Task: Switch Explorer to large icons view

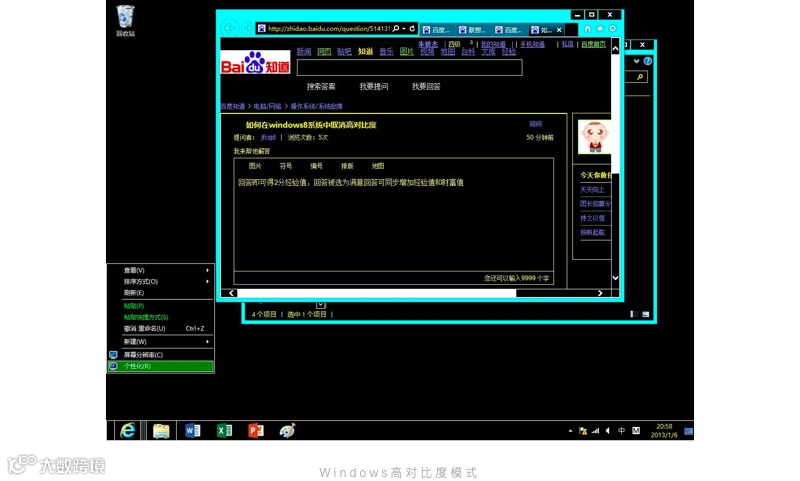Action: tap(645, 314)
